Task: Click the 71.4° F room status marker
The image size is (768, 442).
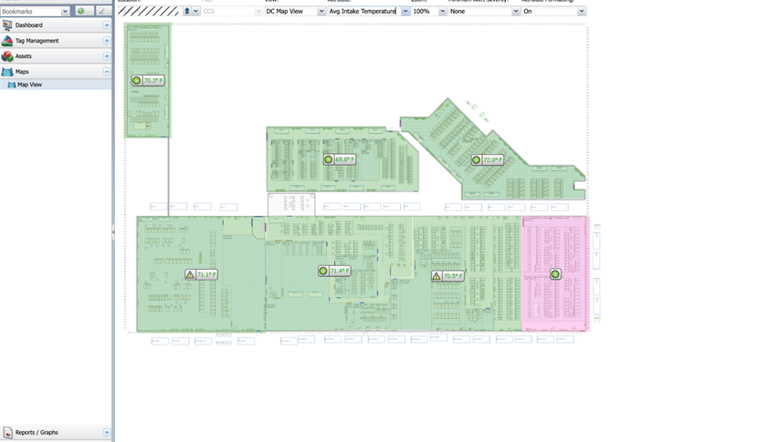Action: 334,270
